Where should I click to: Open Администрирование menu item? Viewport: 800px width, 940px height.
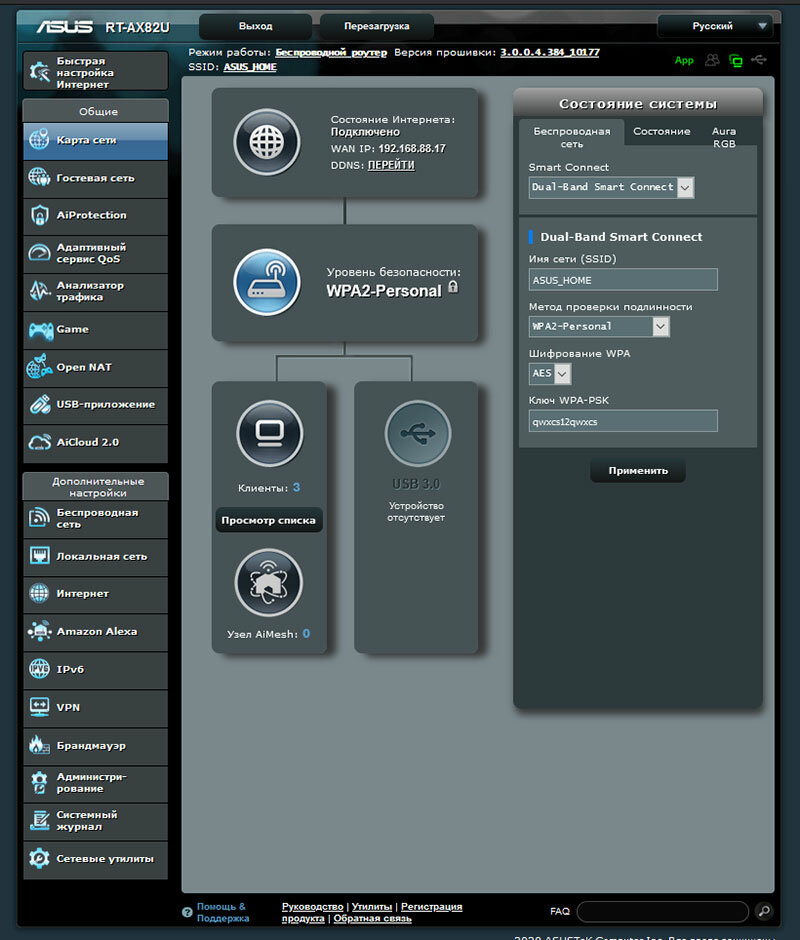coord(95,783)
